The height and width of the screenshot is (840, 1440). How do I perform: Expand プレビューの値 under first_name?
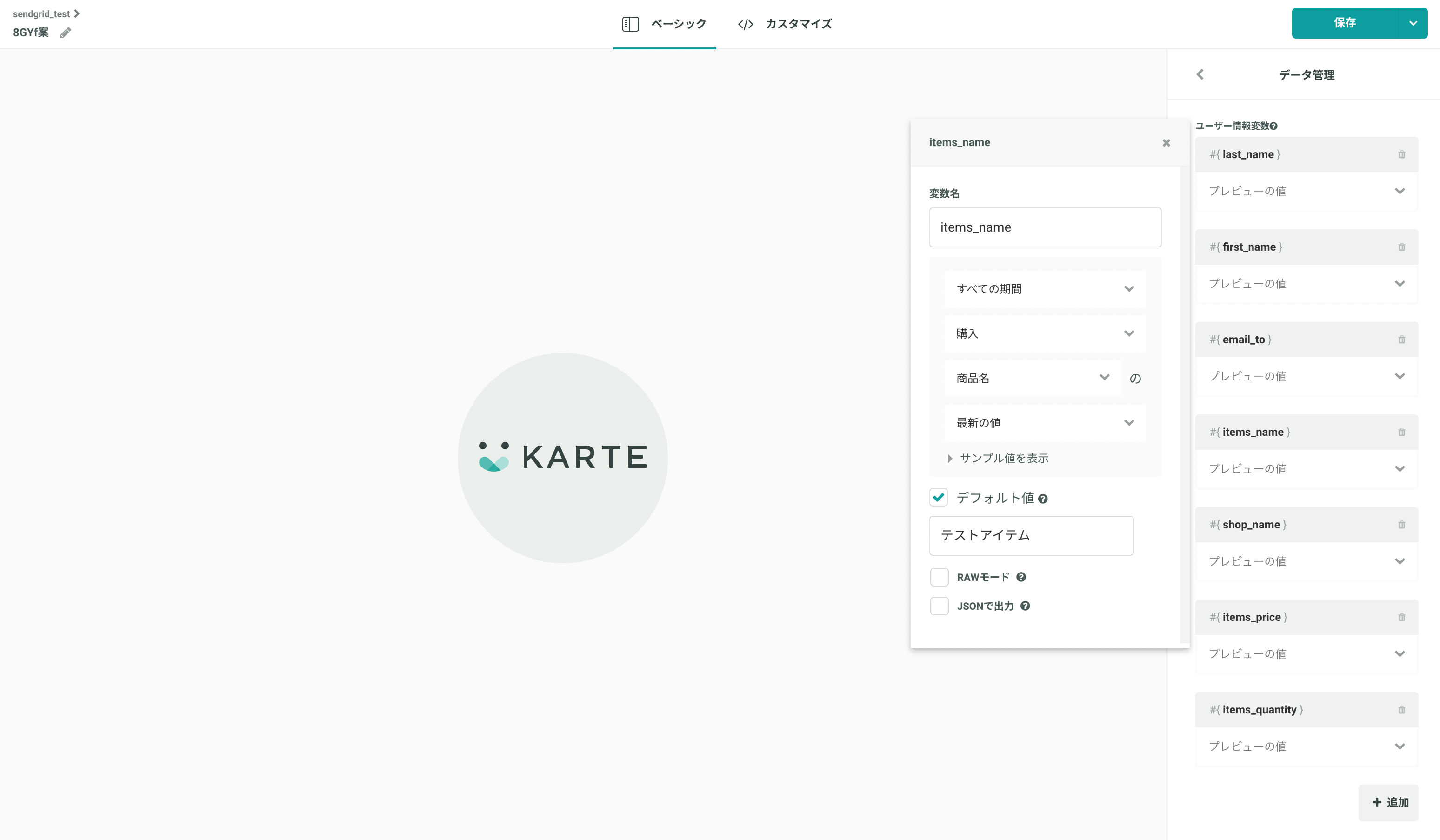click(1307, 284)
